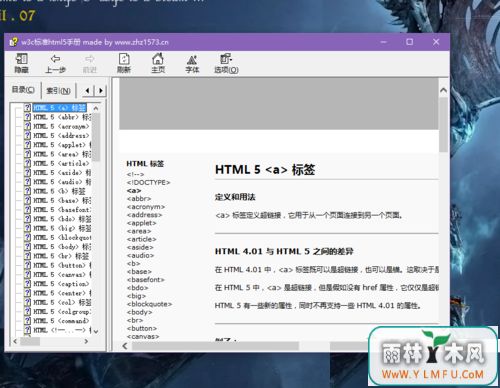Select tree item HTML 5 <acronym>
This screenshot has width=500, height=388.
point(61,126)
